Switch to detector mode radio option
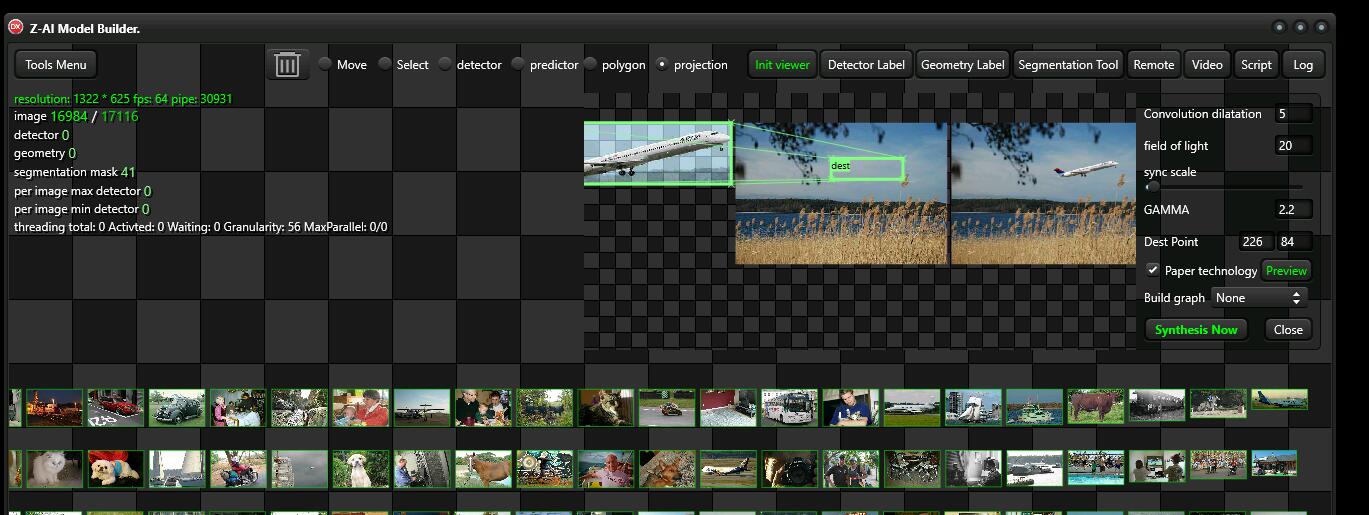1369x515 pixels. point(445,64)
